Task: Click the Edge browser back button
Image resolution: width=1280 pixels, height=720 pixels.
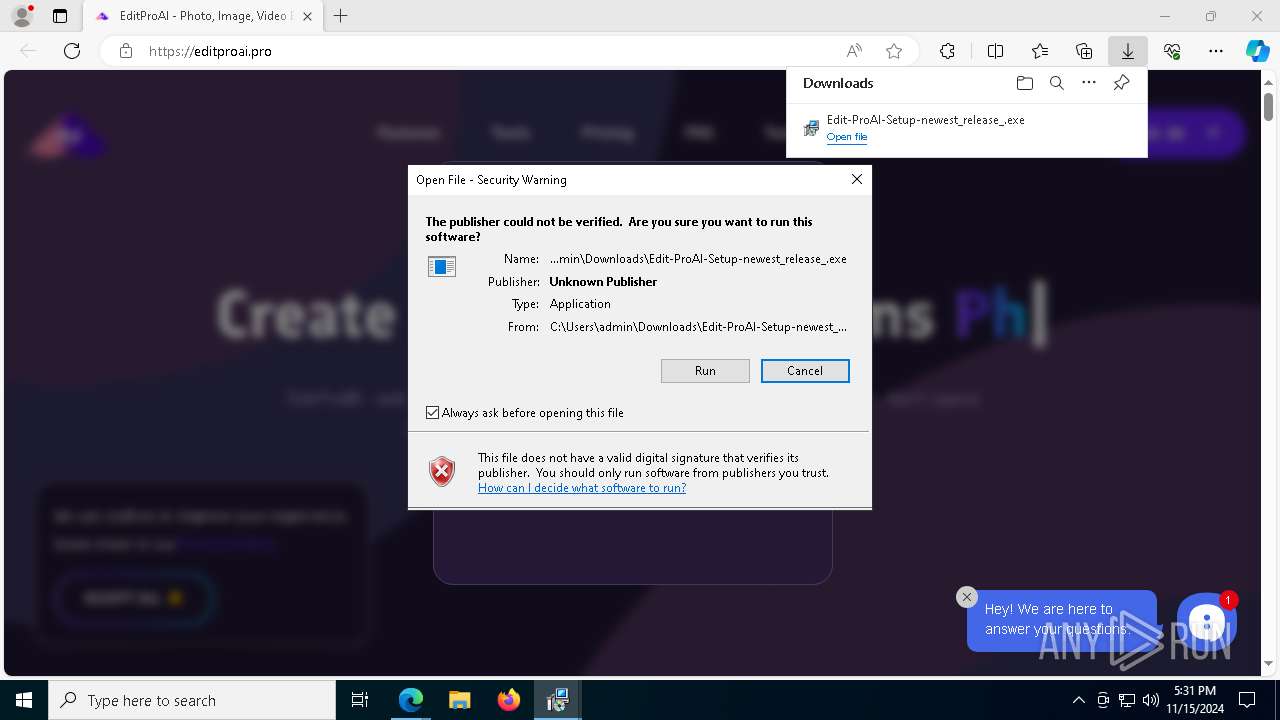Action: pos(28,51)
